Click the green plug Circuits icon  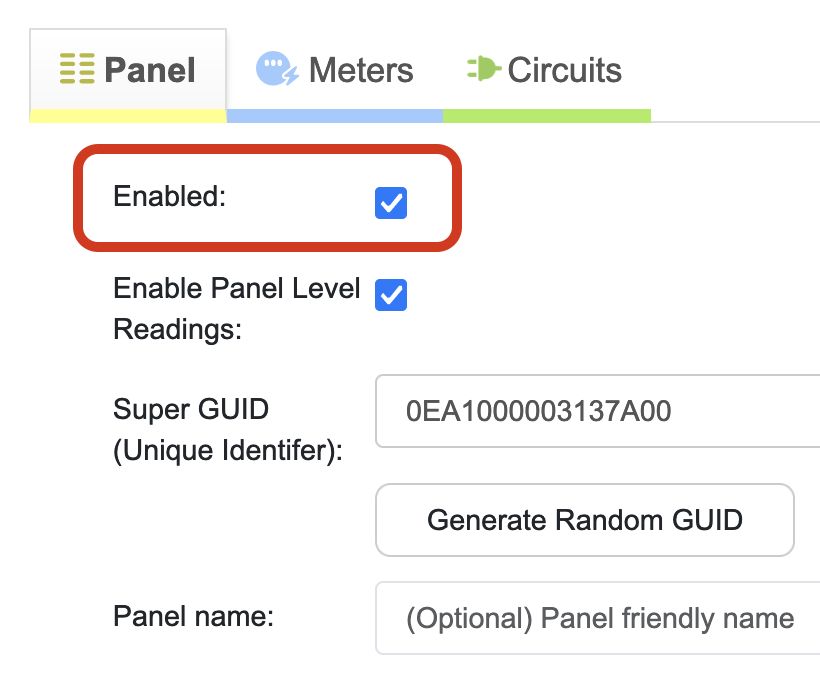pos(482,69)
